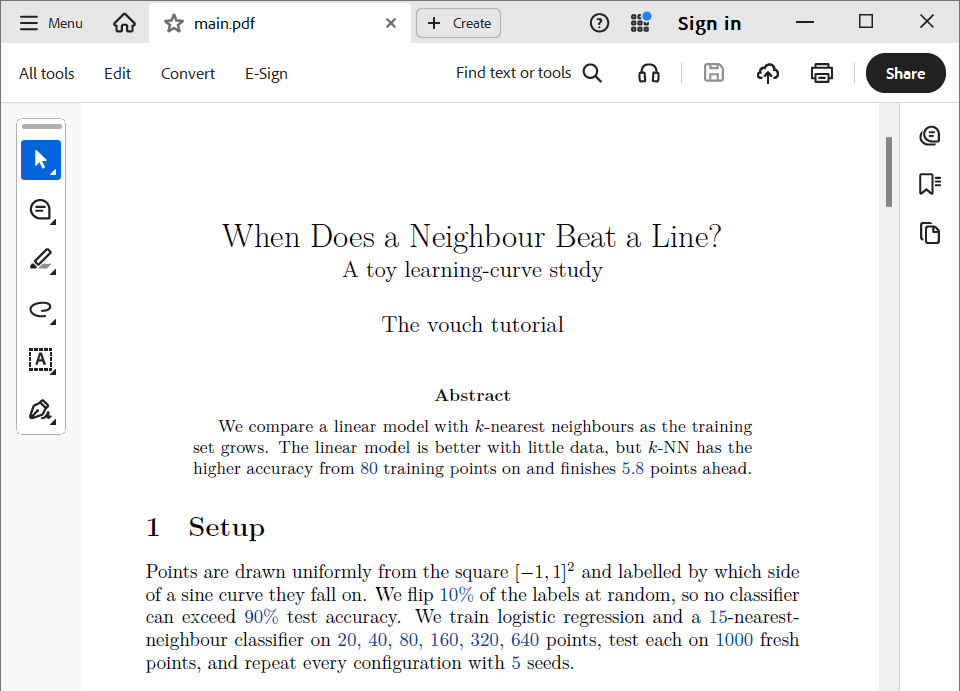Grab the quick tools panel drag handle
The width and height of the screenshot is (960, 691).
tap(42, 126)
